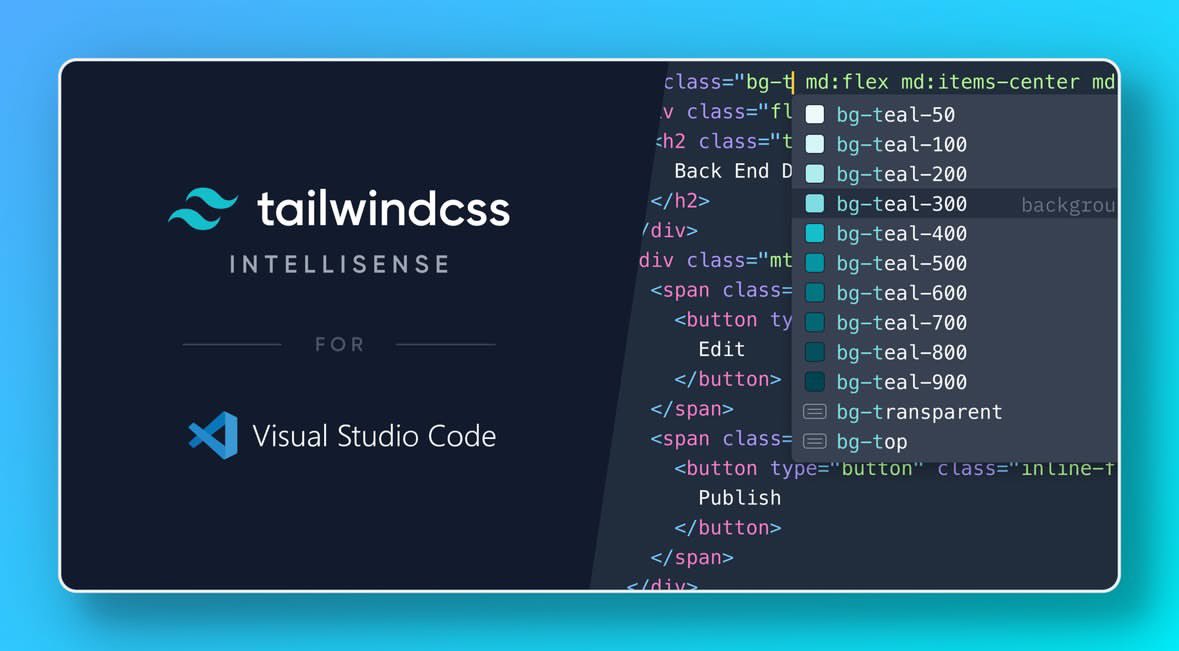The height and width of the screenshot is (651, 1179).
Task: Select bg-teal-500 completion entry
Action: 955,262
